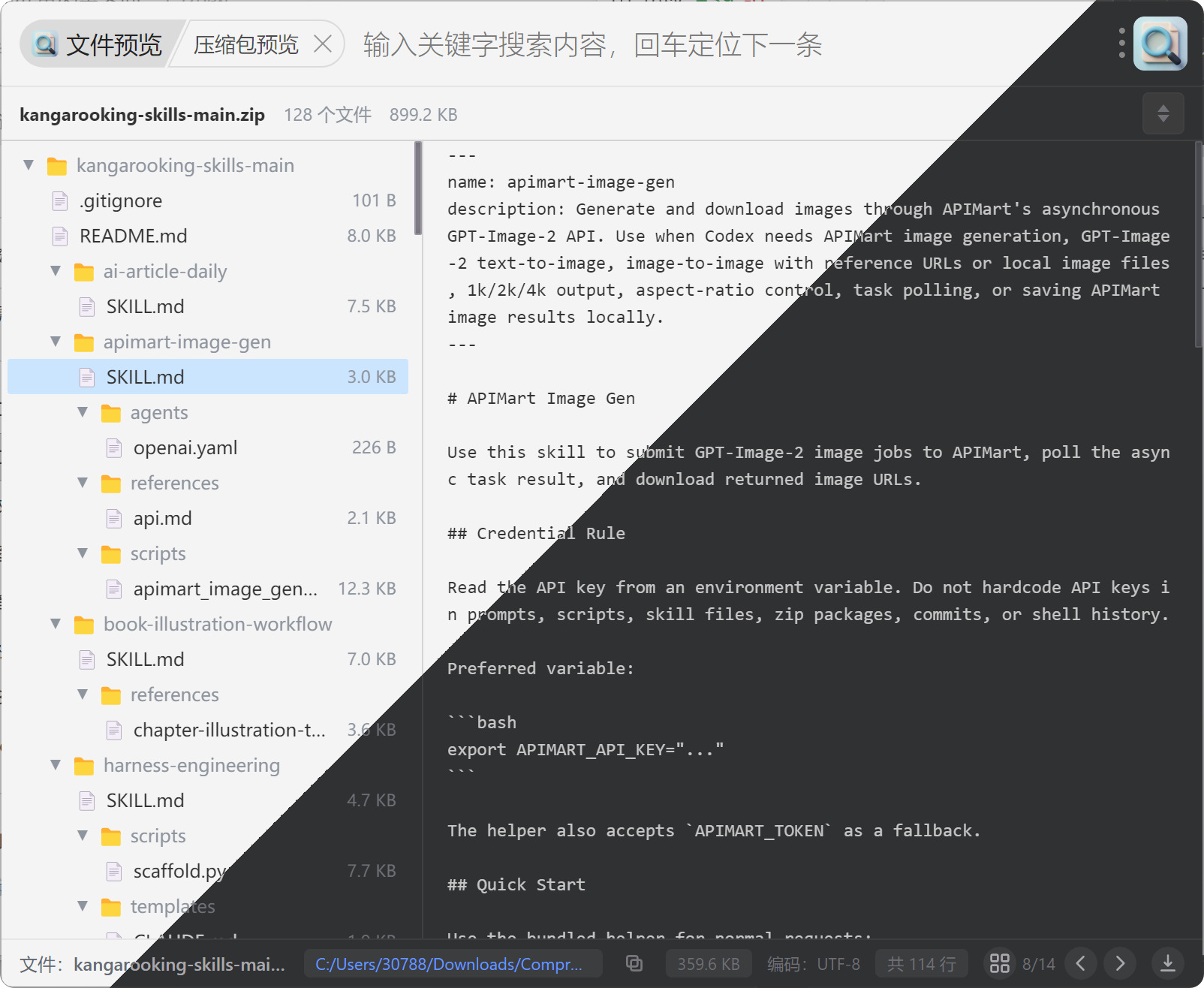Open the file grid view icon

(x=999, y=963)
